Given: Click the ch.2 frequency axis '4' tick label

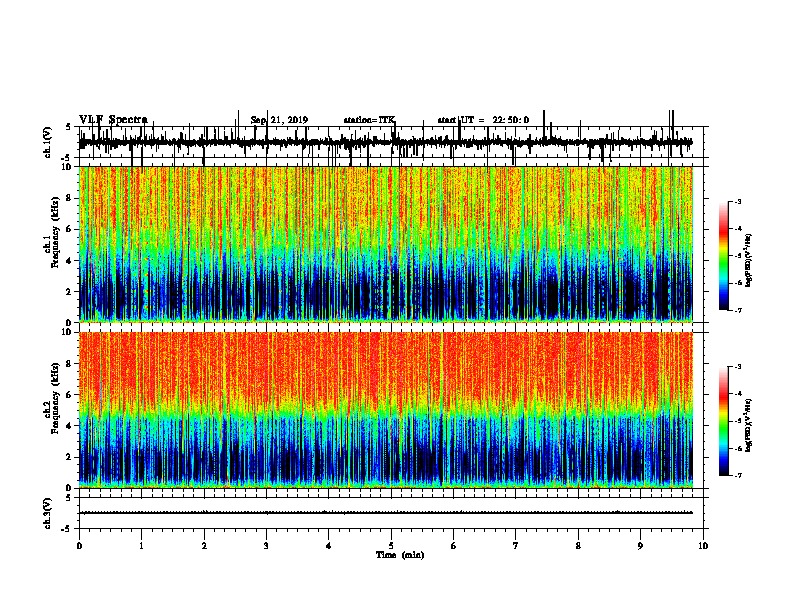Looking at the screenshot, I should pos(69,426).
